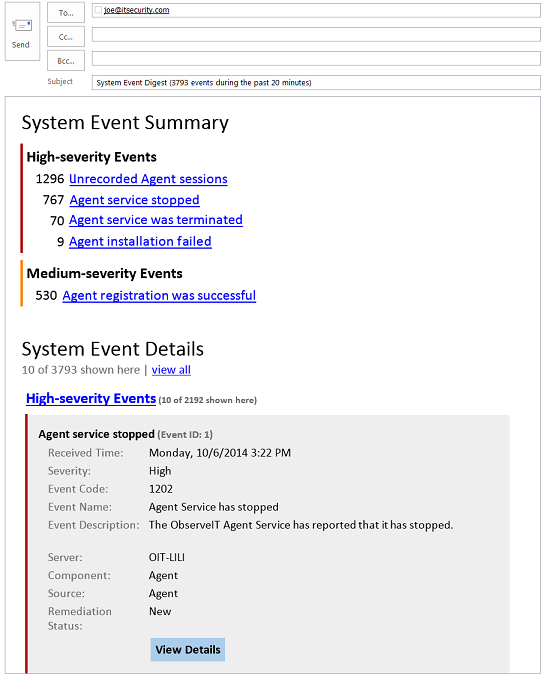Open Unrecorded Agent sessions link
The image size is (545, 674).
[x=148, y=179]
